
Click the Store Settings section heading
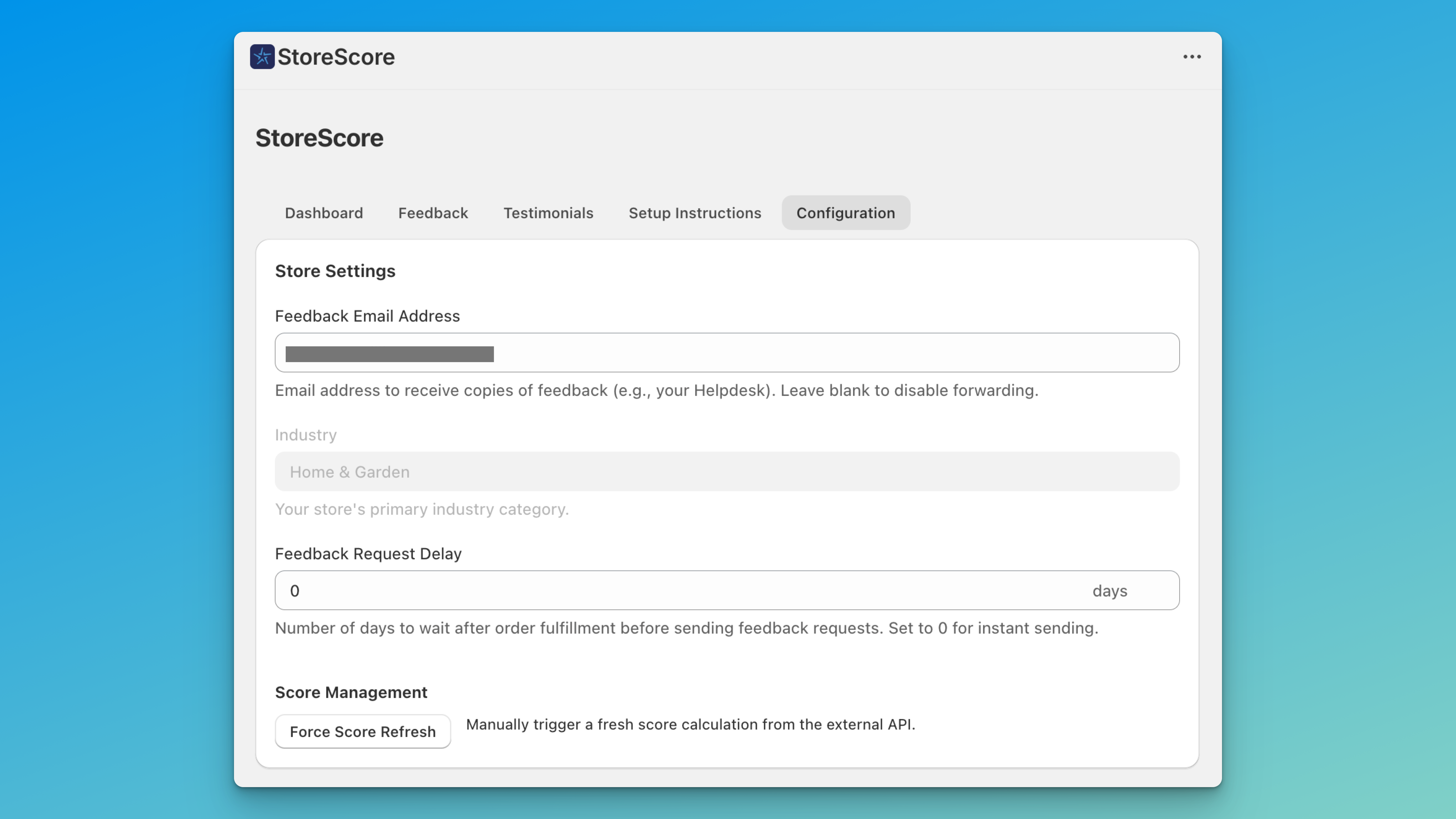[335, 271]
